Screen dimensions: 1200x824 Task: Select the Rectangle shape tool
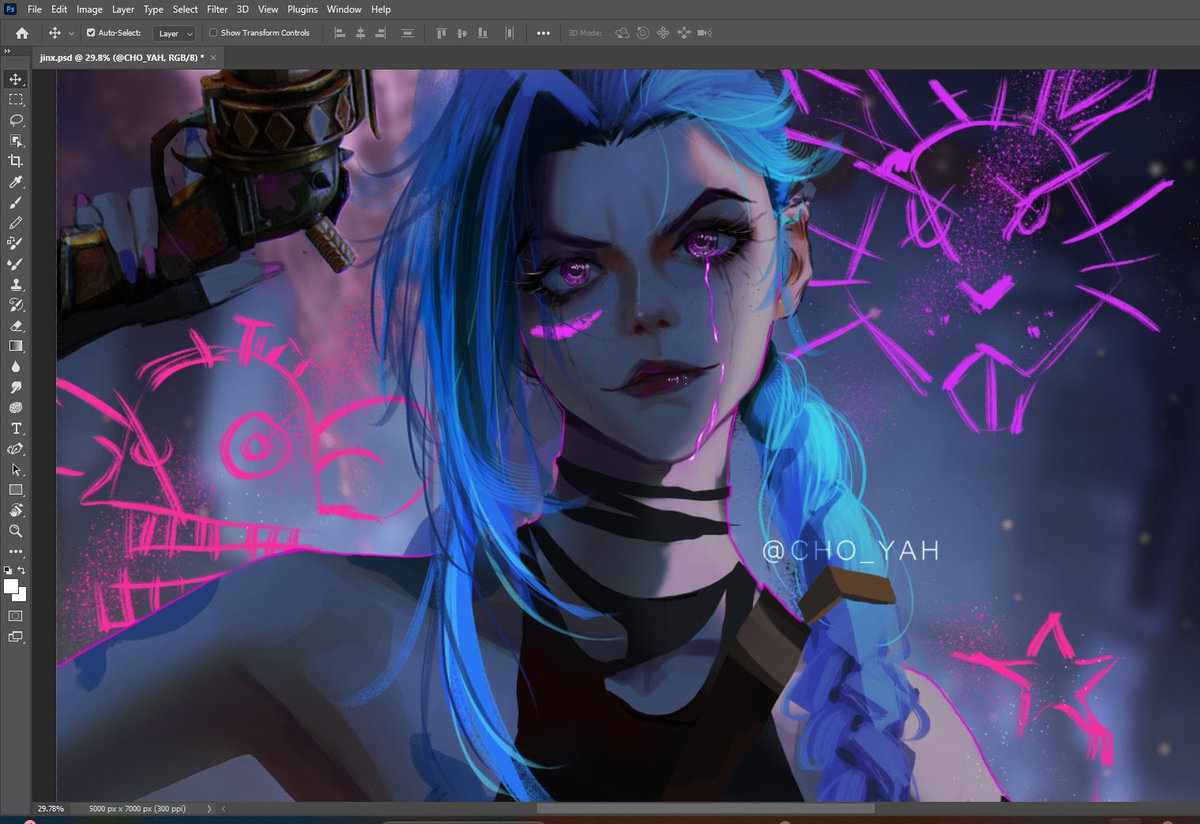tap(16, 490)
